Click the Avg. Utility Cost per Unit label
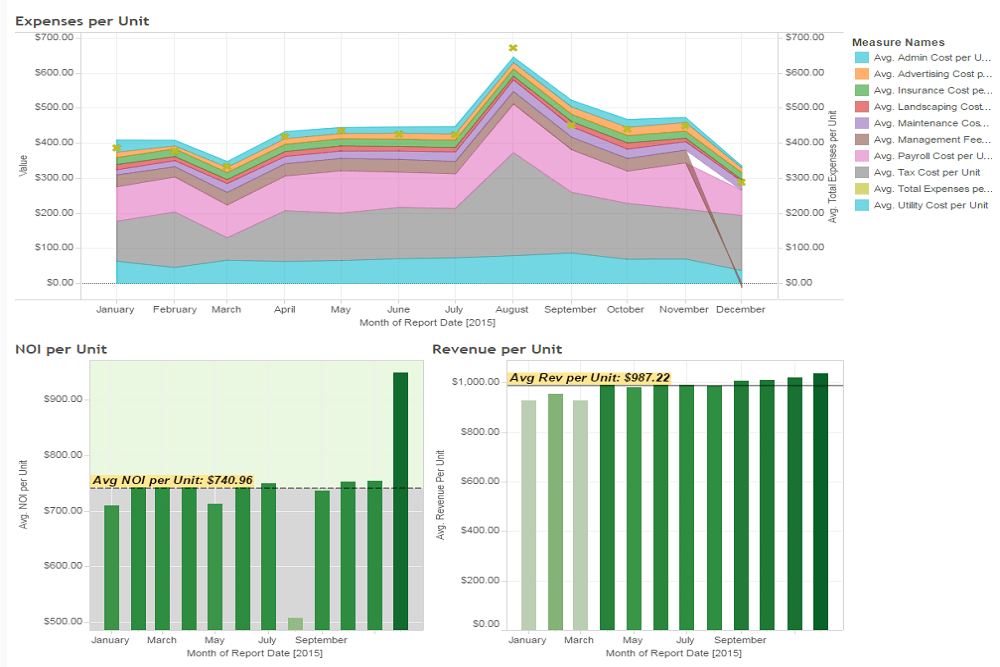This screenshot has width=1000, height=667. [930, 205]
